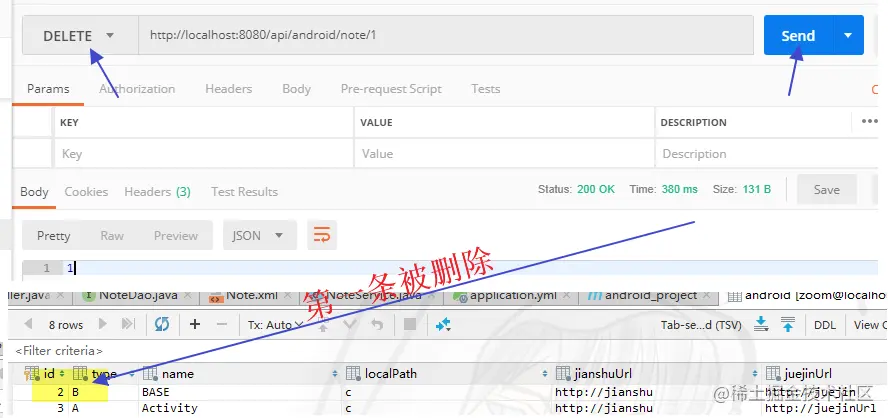Image resolution: width=888 pixels, height=418 pixels.
Task: Switch to android_project editor tab
Action: pos(650,295)
